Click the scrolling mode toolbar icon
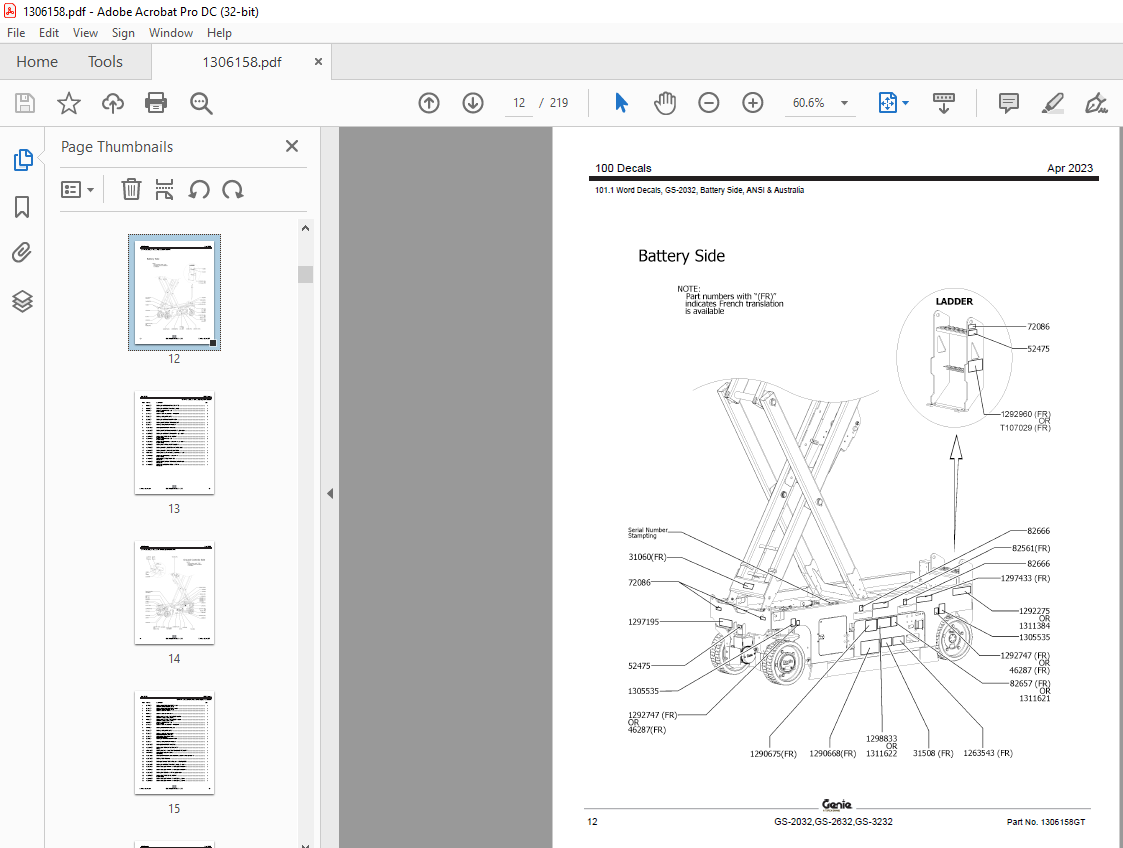This screenshot has width=1123, height=848. tap(943, 103)
